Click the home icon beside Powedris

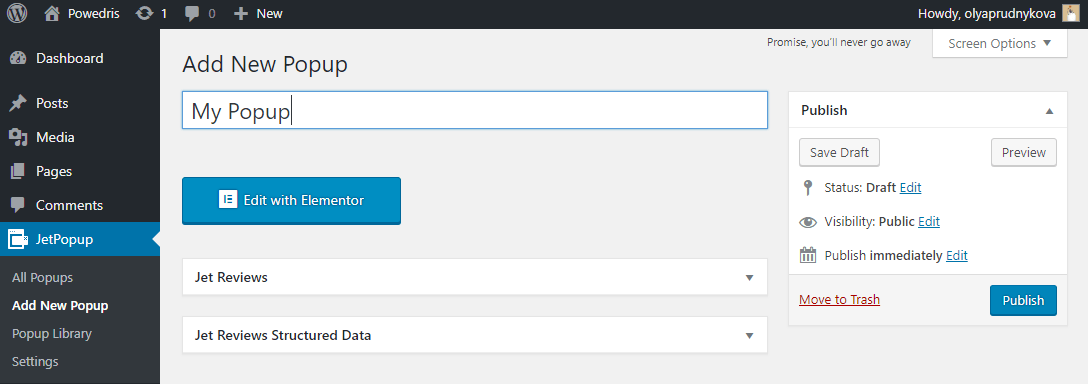51,14
